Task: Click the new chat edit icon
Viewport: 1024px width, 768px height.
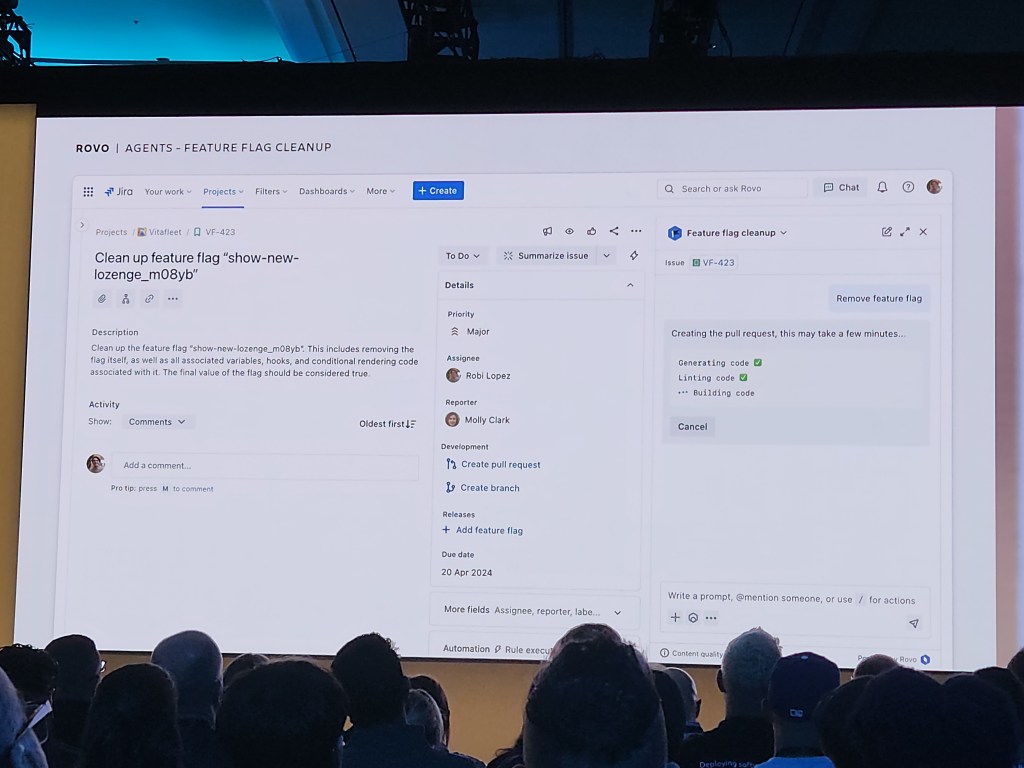Action: [886, 232]
